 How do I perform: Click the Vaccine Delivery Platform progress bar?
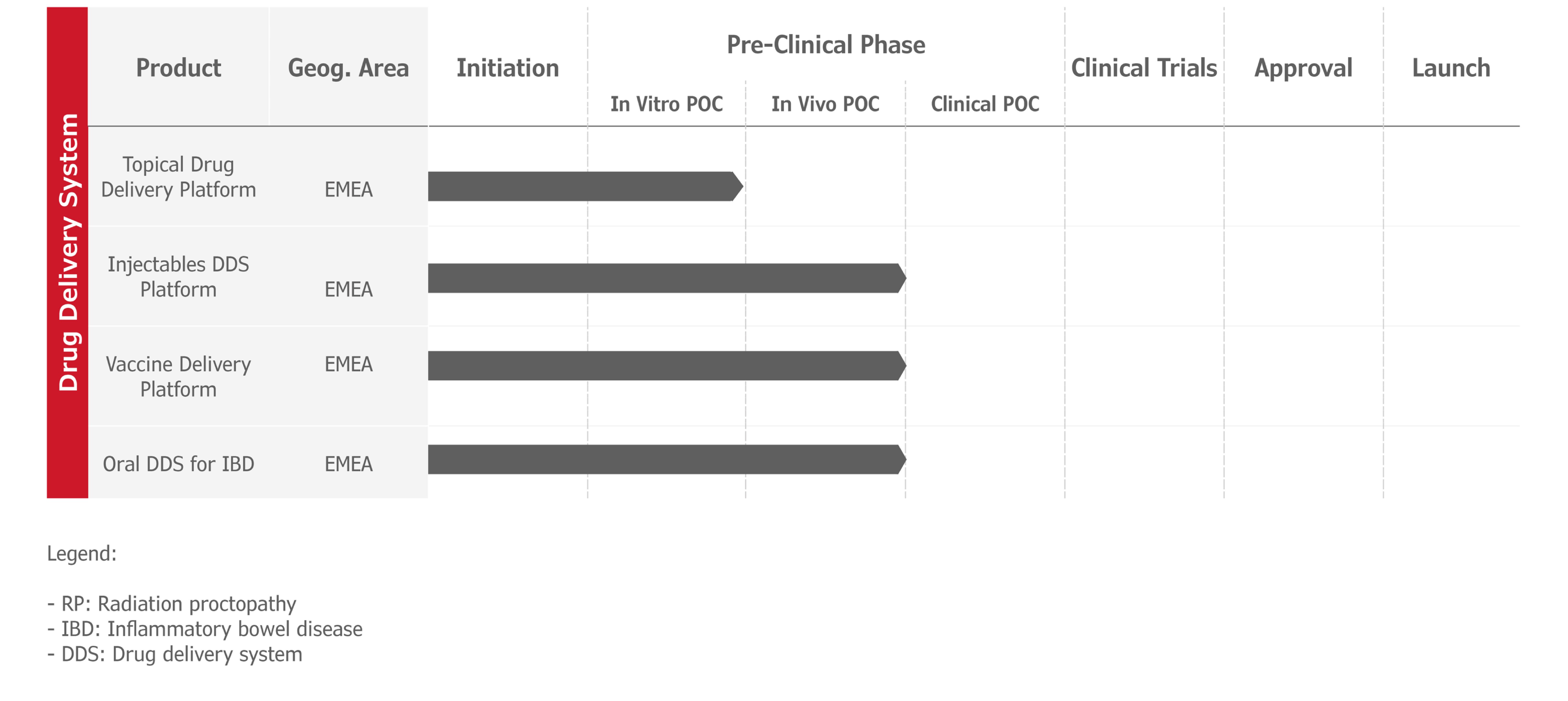click(x=667, y=366)
